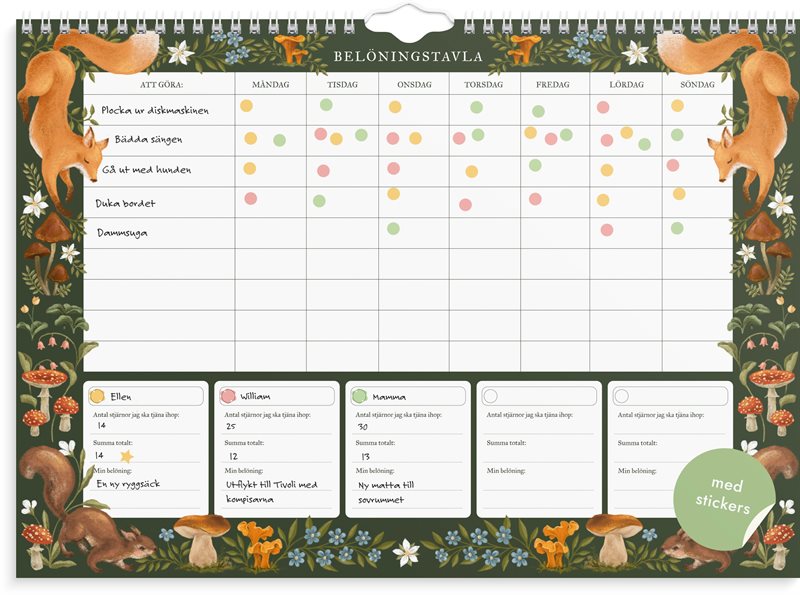The height and width of the screenshot is (595, 800).
Task: Select the pink sticker in Dammsuga's Lördag cell
Action: (x=607, y=230)
